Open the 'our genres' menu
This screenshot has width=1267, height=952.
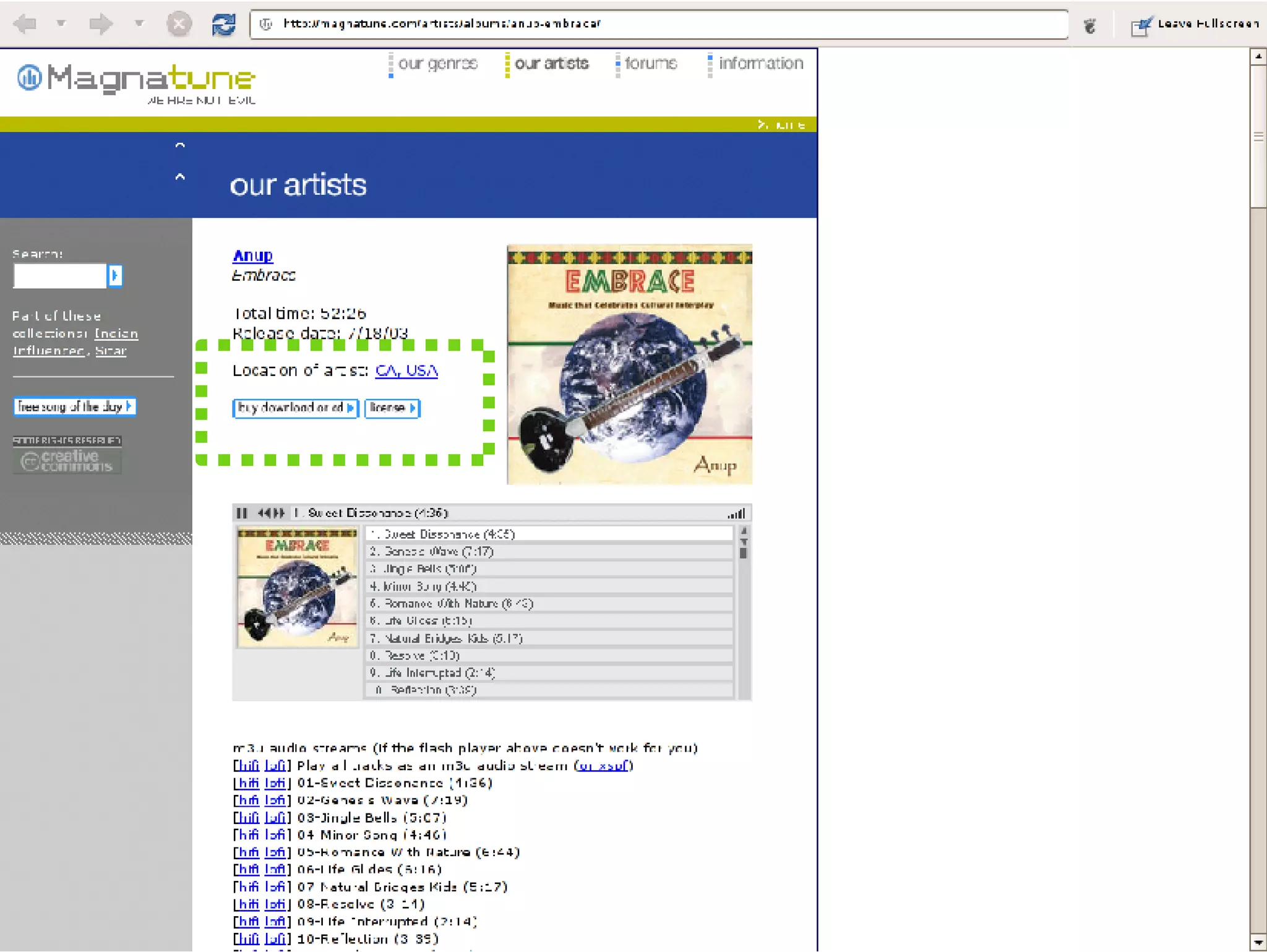click(x=437, y=64)
